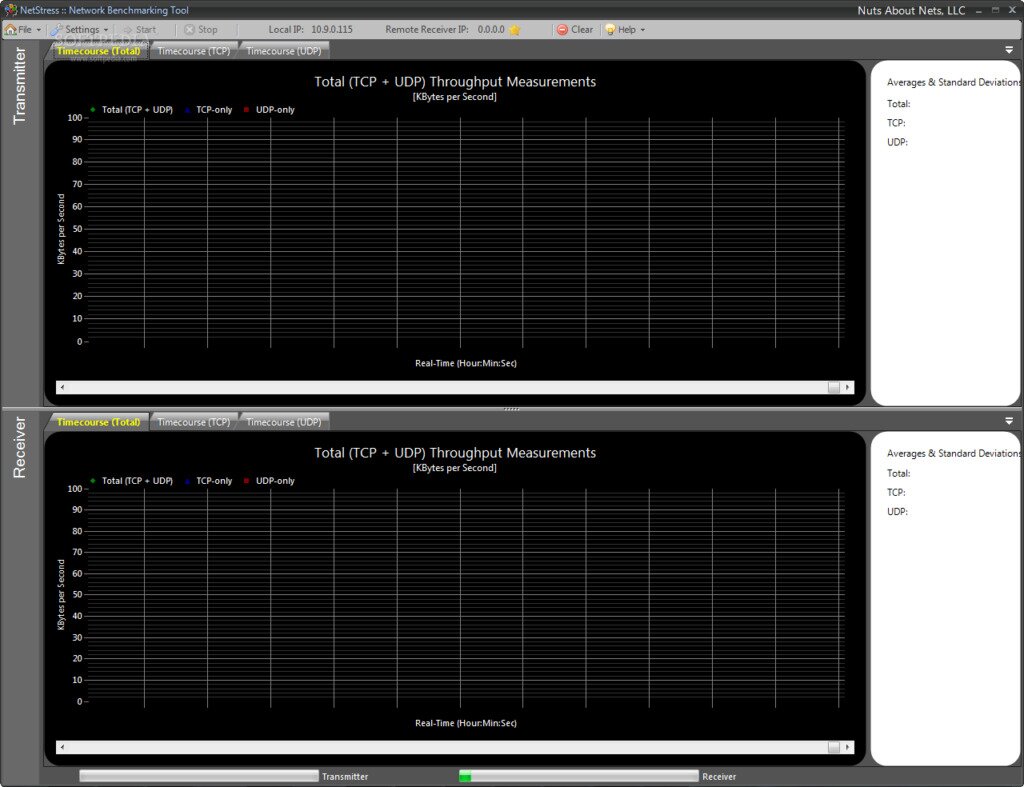The image size is (1024, 787).
Task: Click the Local IP address value
Action: (330, 29)
